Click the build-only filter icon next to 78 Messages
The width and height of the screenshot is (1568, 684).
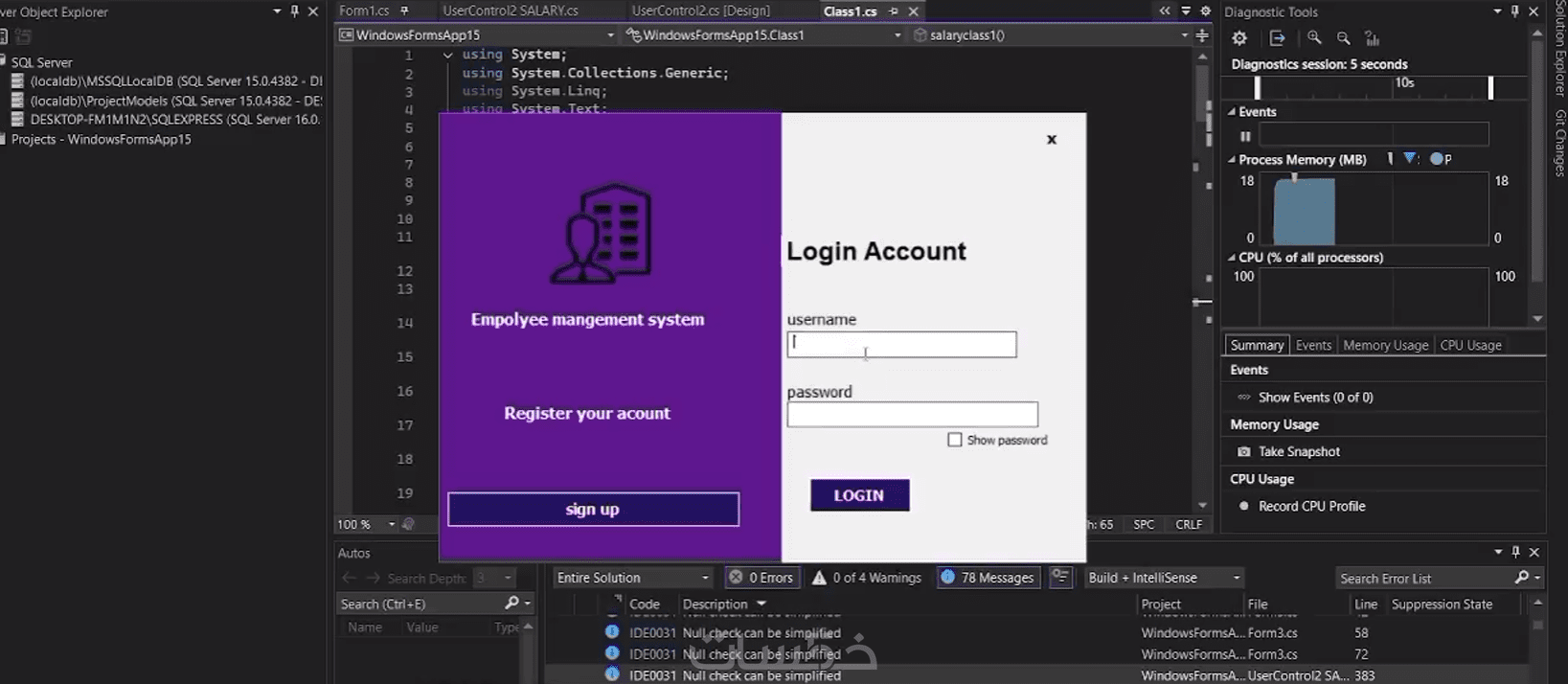pyautogui.click(x=1059, y=577)
